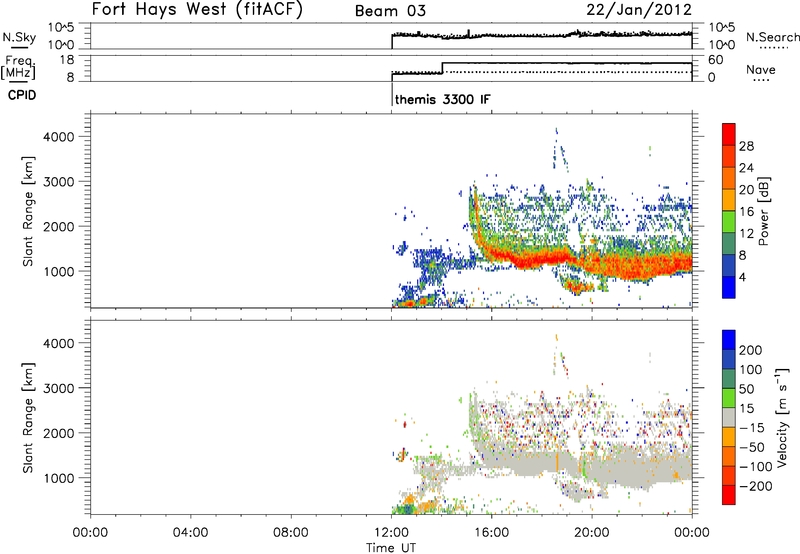
Task: Click the red swatch at the bottom of the velocity color bar
Action: point(729,495)
